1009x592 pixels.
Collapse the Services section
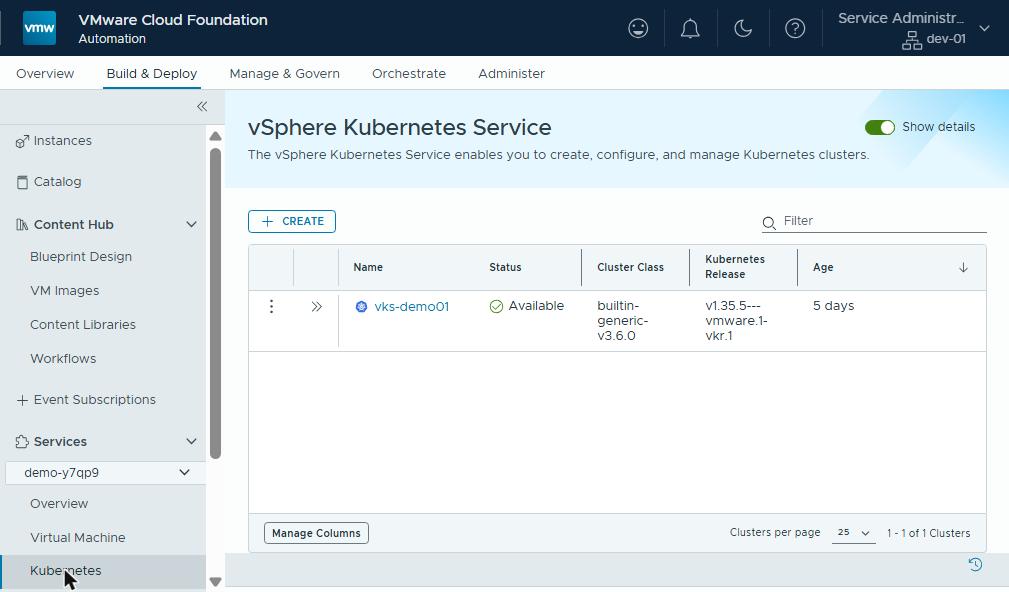coord(191,441)
